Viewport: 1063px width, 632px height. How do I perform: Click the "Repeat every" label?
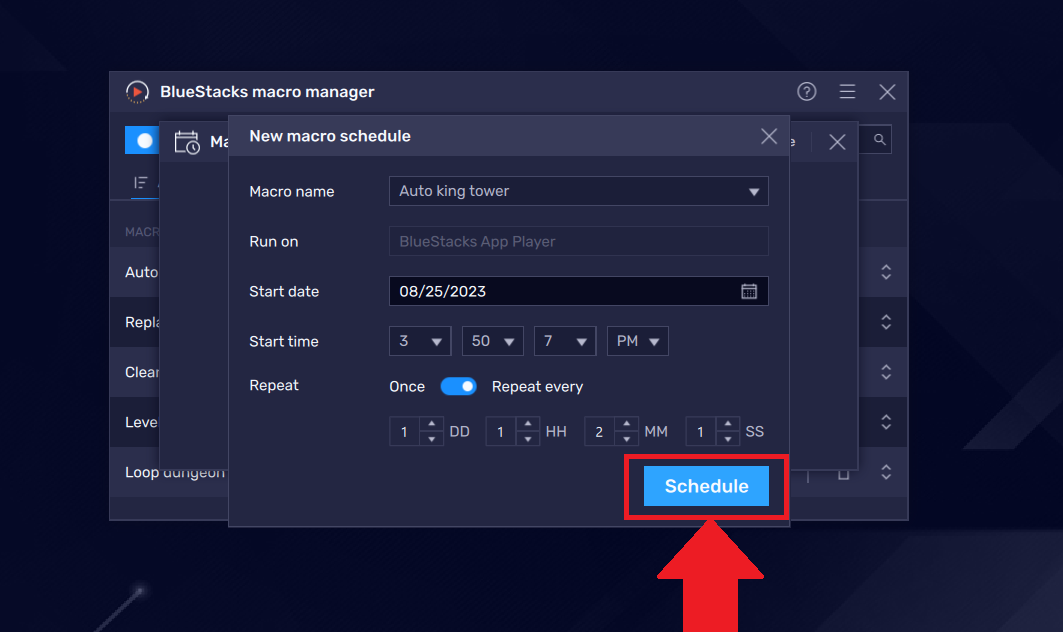click(537, 387)
